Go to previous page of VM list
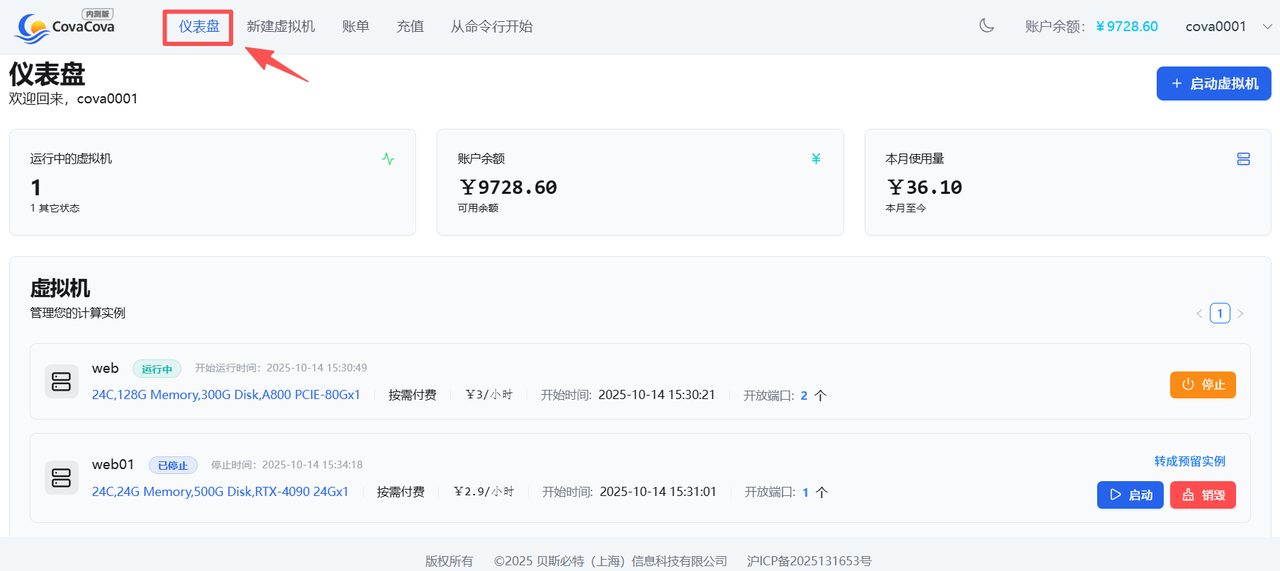This screenshot has height=571, width=1280. (x=1199, y=314)
